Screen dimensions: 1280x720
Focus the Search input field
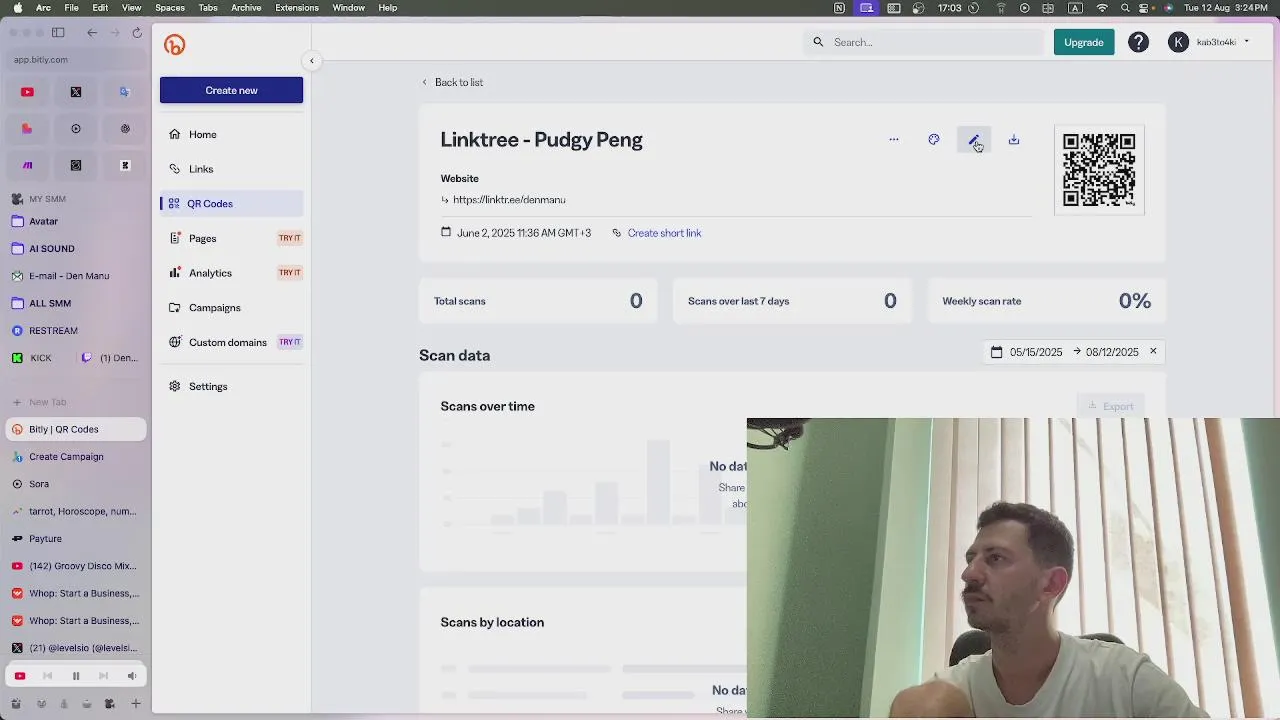tap(924, 42)
